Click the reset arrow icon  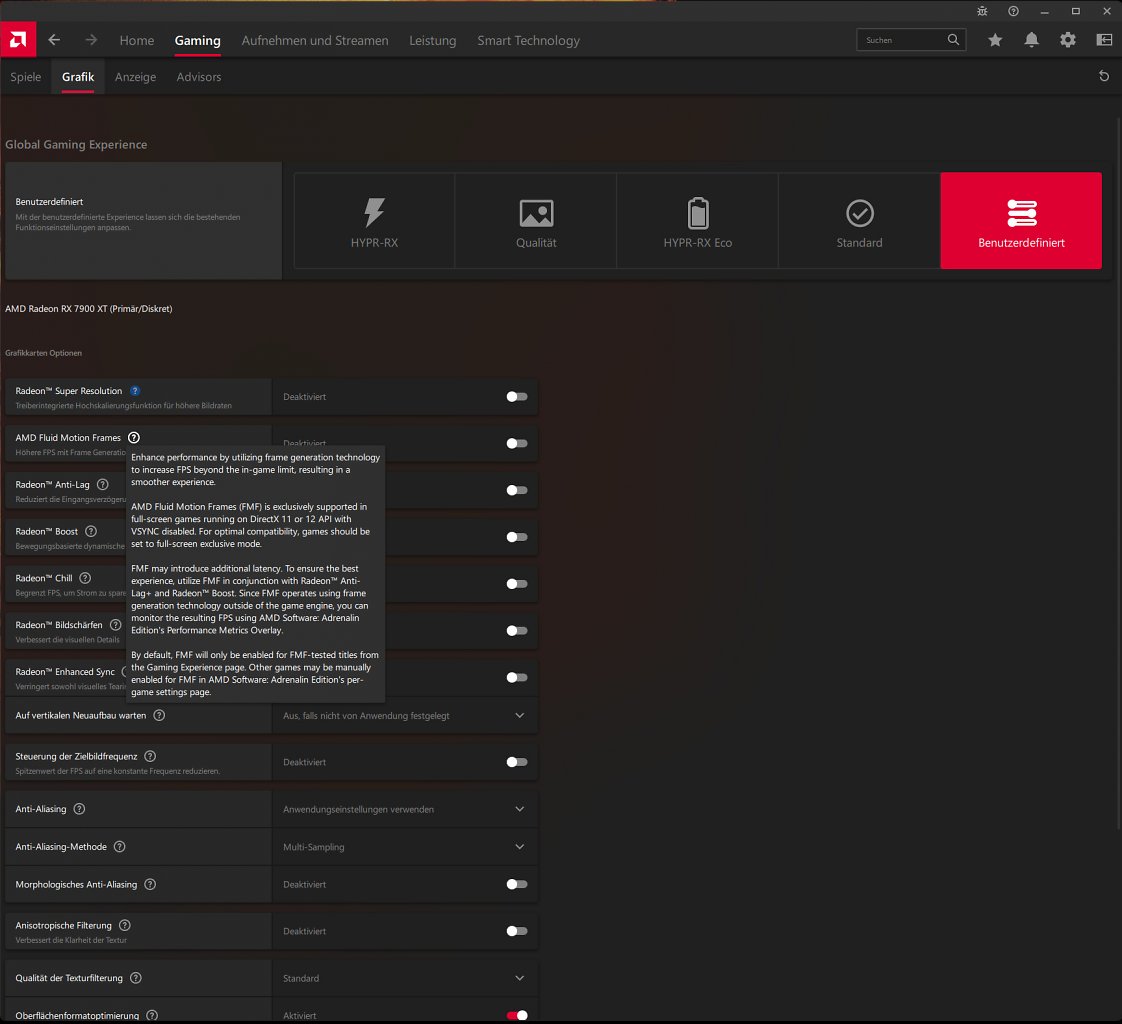(x=1104, y=76)
